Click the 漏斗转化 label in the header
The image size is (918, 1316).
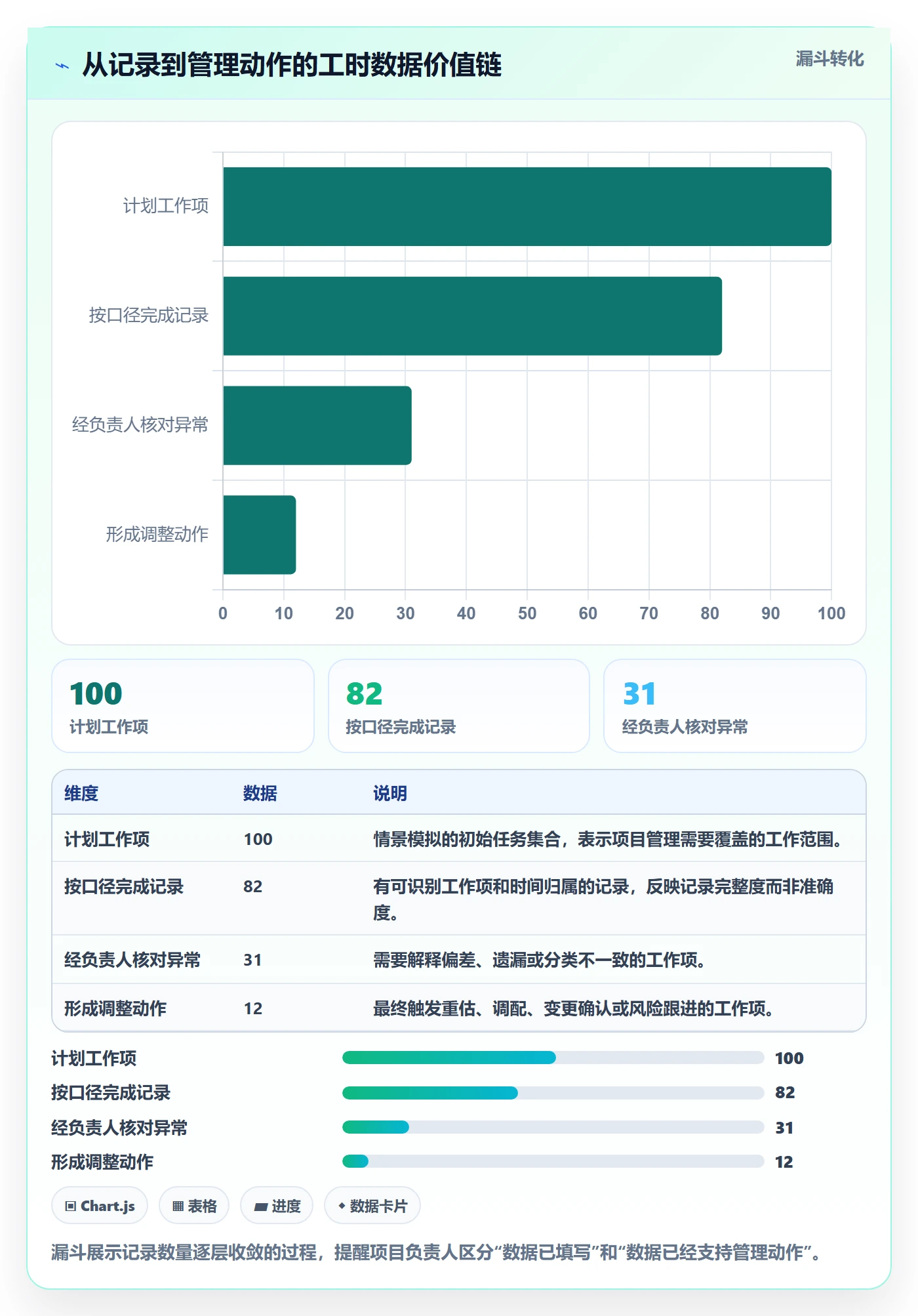pos(829,59)
